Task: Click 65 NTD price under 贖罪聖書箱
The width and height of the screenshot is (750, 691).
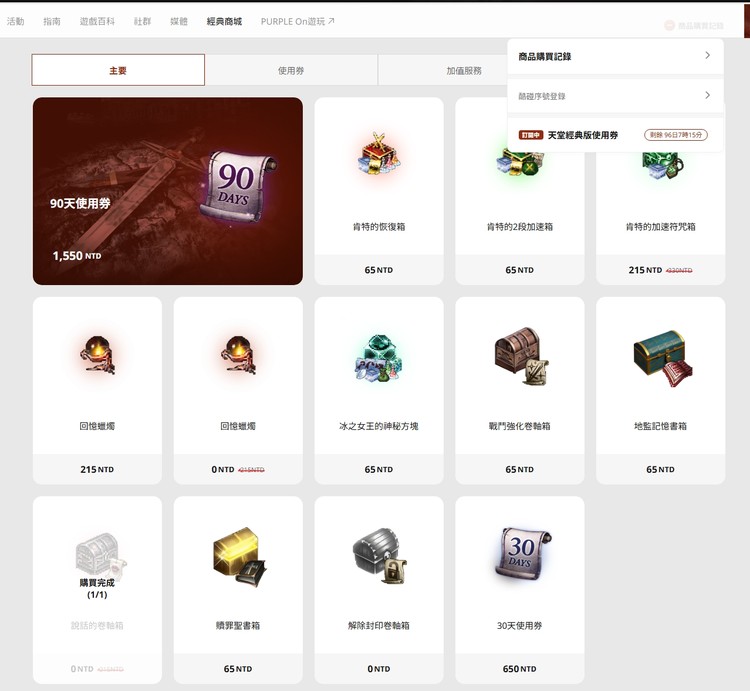Action: point(238,669)
